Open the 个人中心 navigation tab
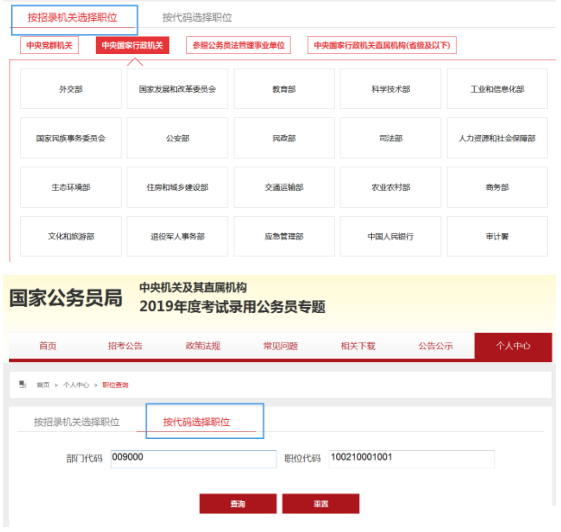 pos(513,346)
